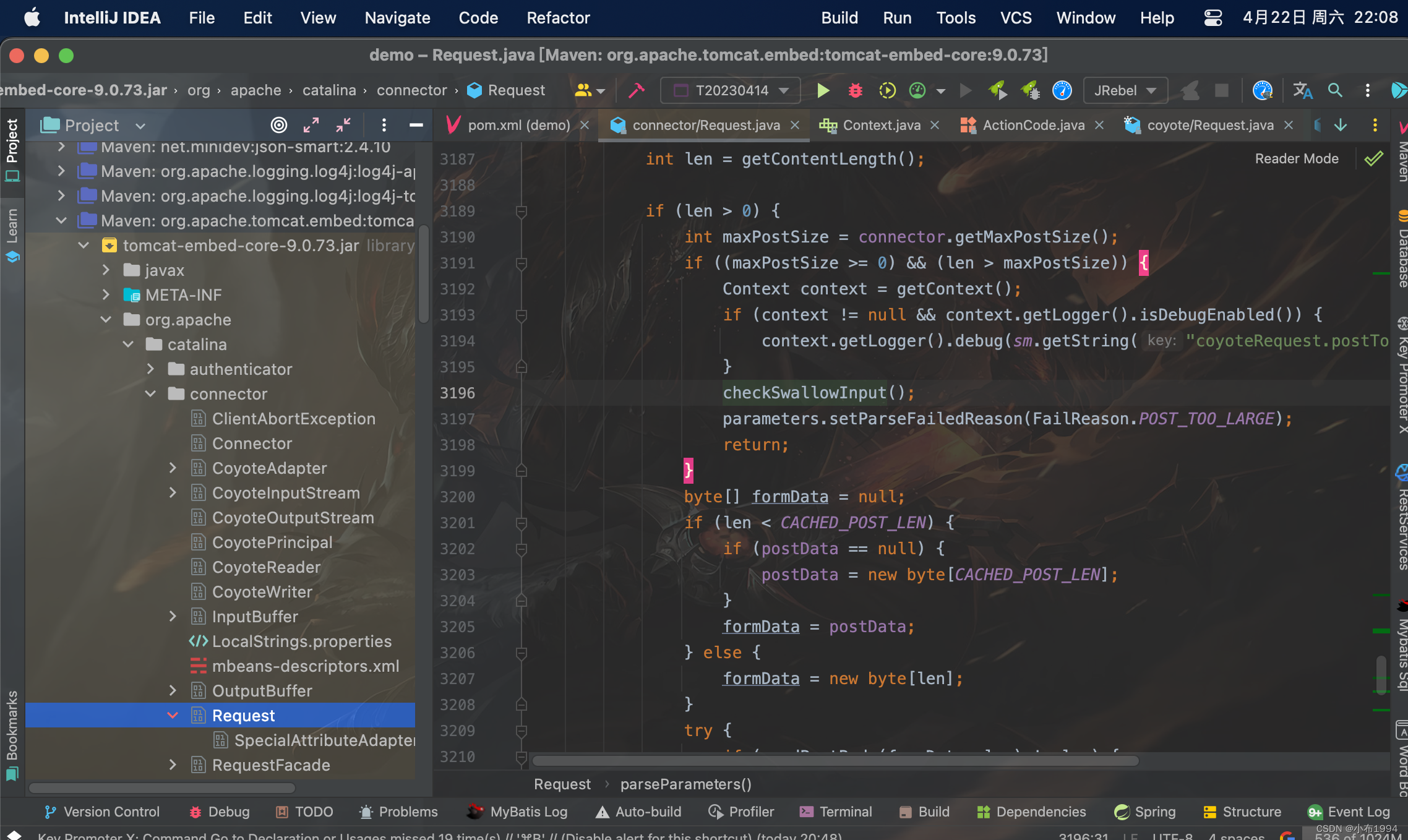Click parseParameters() in the breadcrumb bar
Screen dimensions: 1408x840
[x=685, y=784]
